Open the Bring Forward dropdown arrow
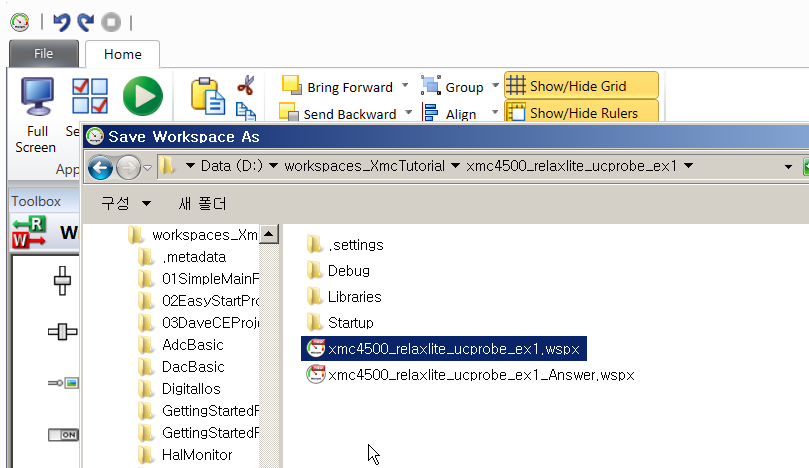Screen dimensions: 809x468 tap(405, 85)
